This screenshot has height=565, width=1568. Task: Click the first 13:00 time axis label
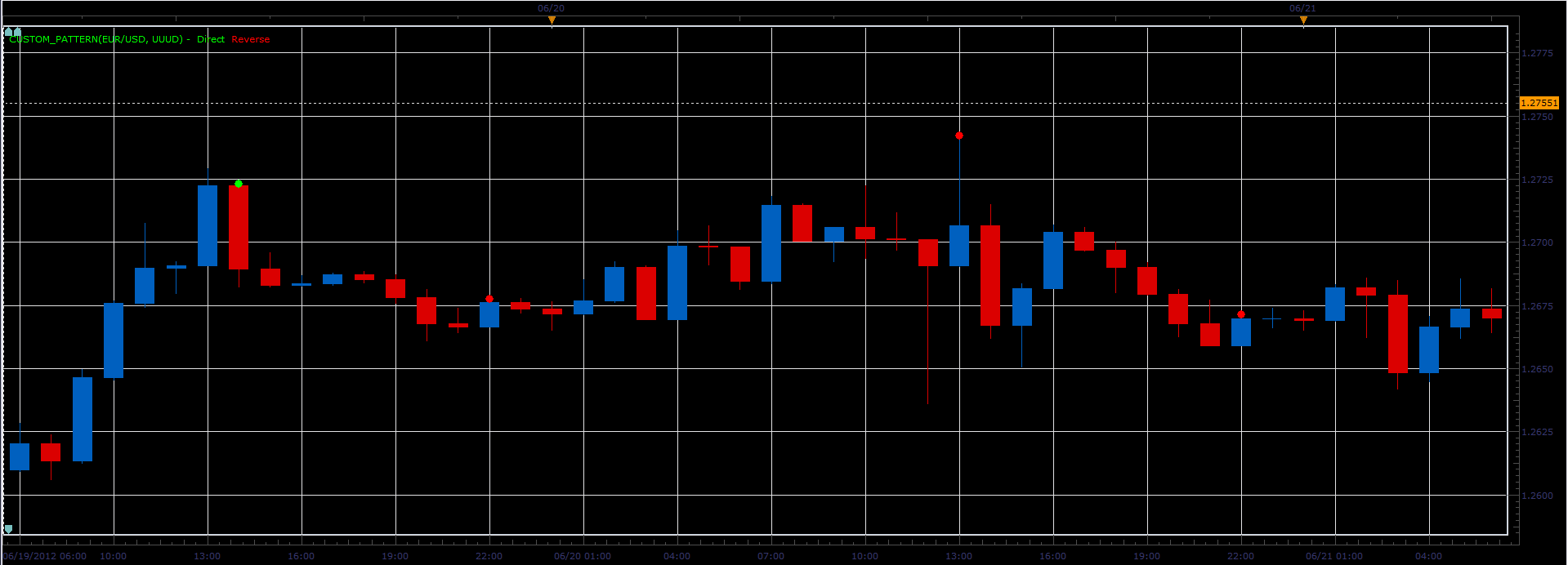pos(208,556)
